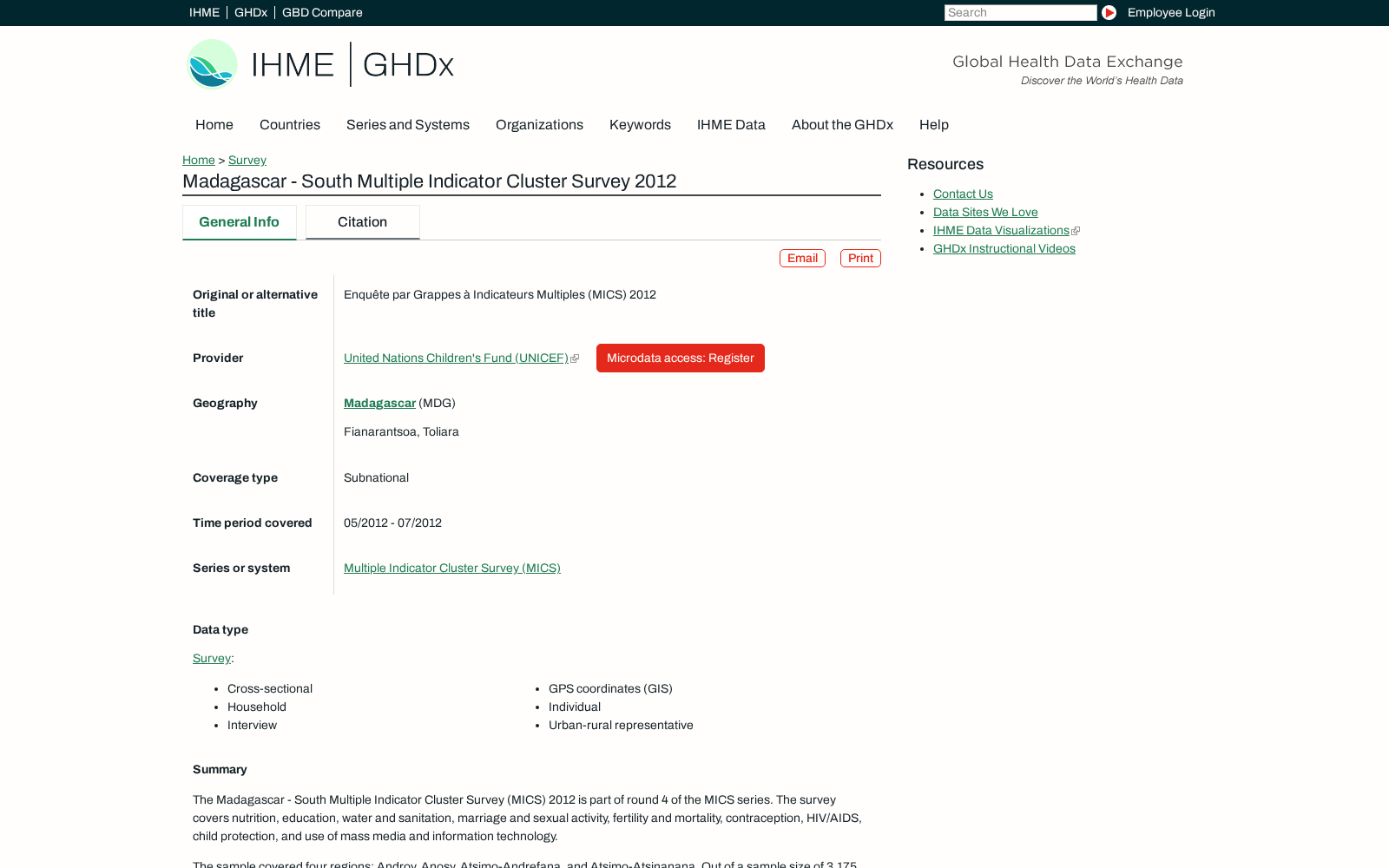
Task: Select the General Info tab
Action: coord(240,222)
